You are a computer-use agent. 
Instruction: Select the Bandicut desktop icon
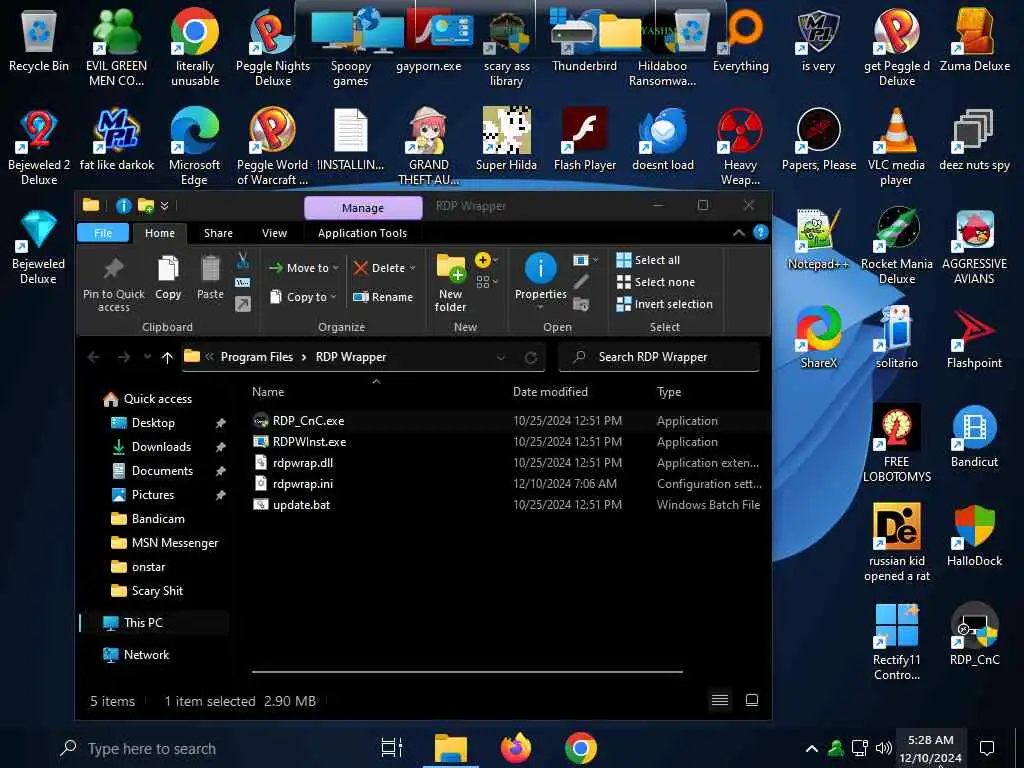974,437
